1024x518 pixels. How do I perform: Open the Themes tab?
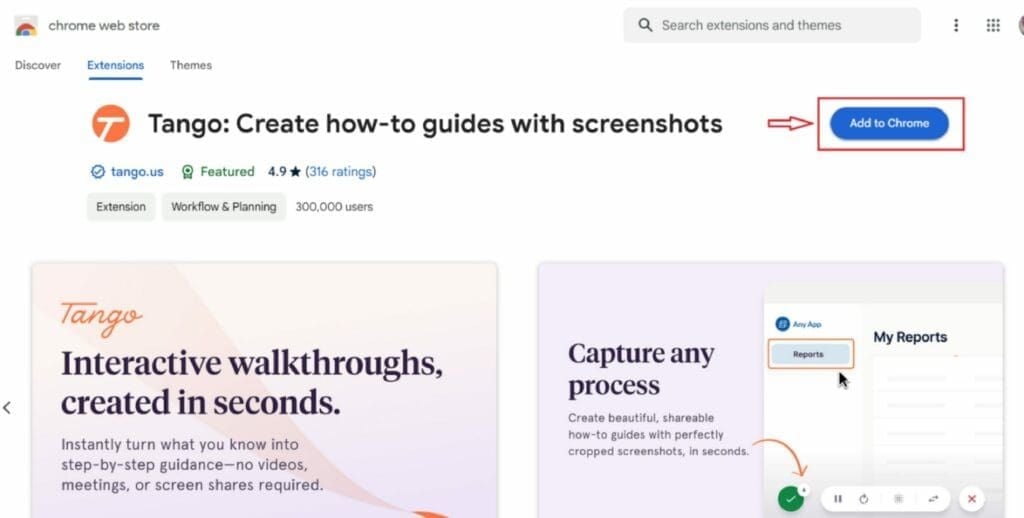[190, 65]
